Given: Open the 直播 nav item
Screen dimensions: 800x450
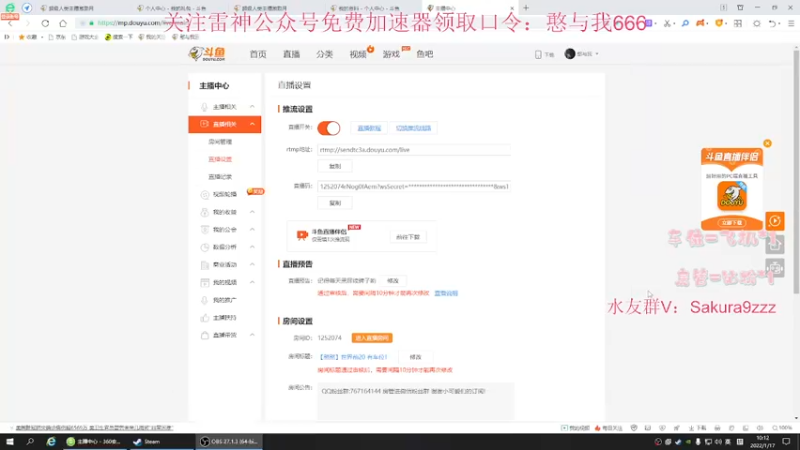Looking at the screenshot, I should 291,54.
